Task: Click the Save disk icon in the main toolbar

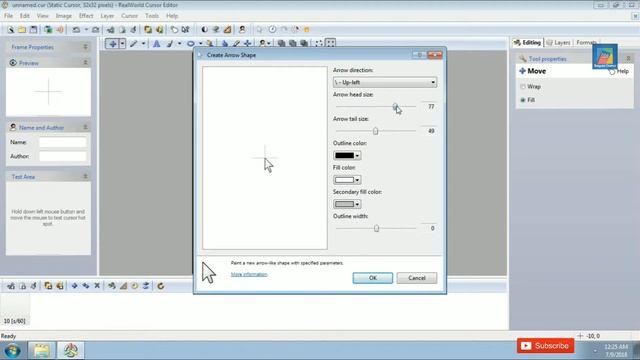Action: click(x=33, y=29)
